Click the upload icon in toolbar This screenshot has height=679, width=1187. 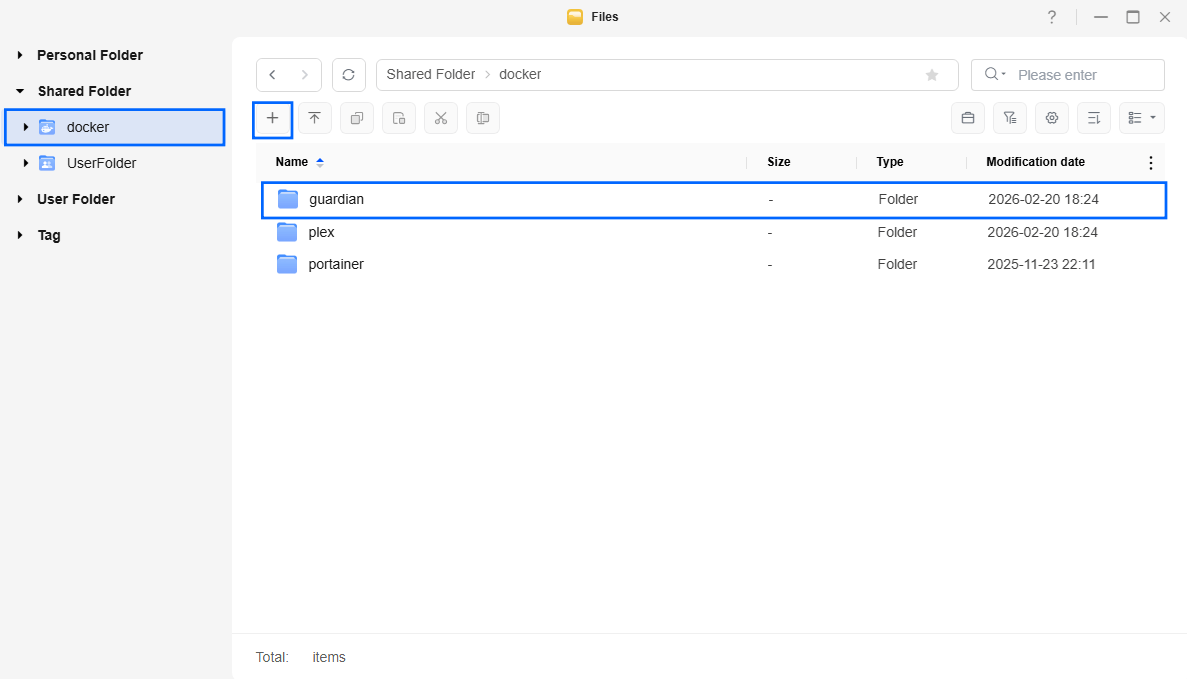tap(314, 118)
